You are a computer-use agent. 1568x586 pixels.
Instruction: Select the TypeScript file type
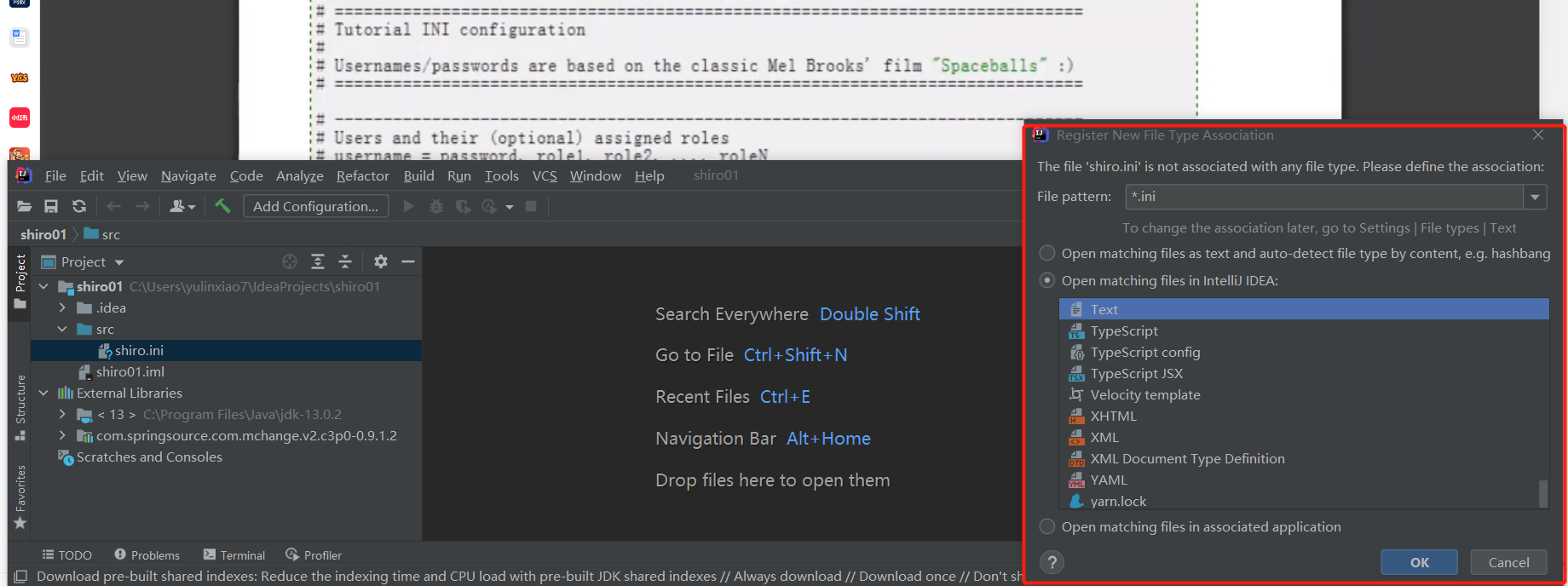click(x=1304, y=330)
